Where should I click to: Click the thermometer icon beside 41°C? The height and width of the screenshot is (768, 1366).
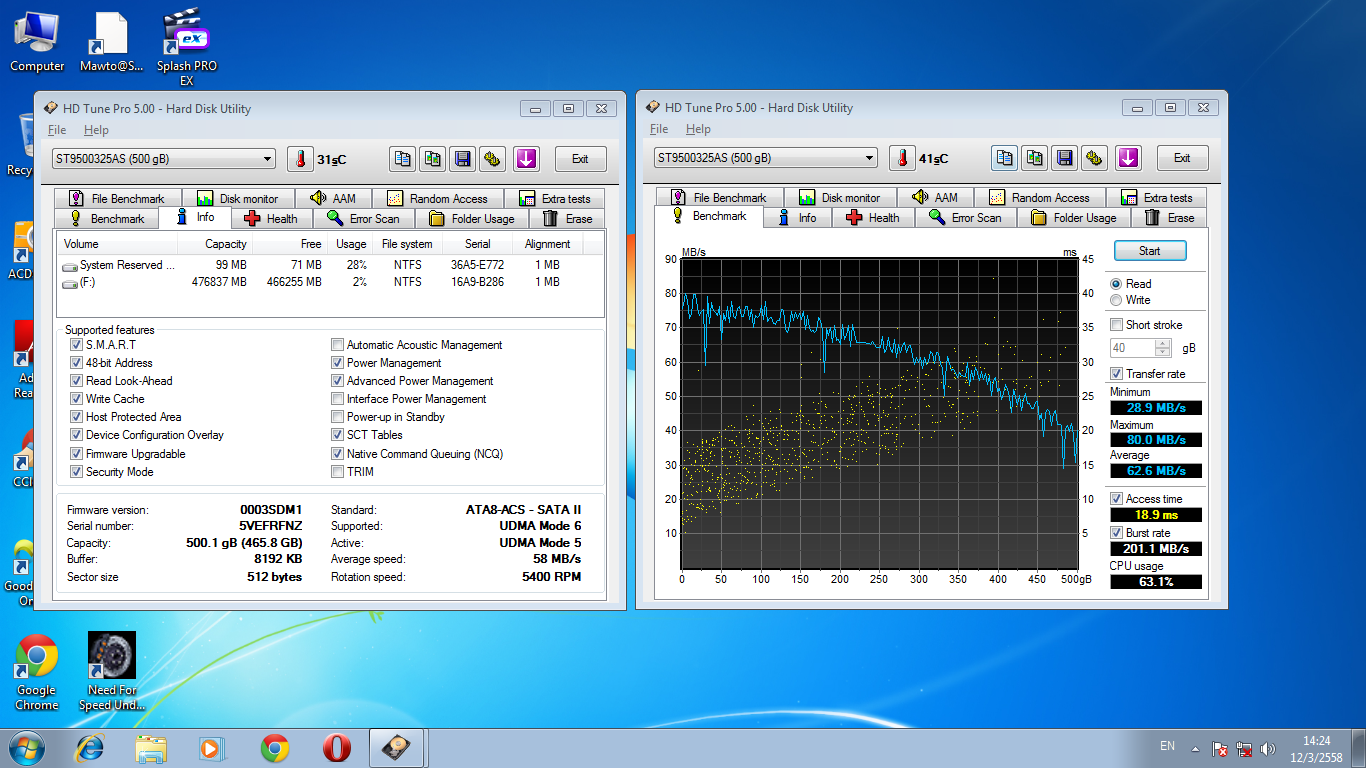tap(902, 158)
